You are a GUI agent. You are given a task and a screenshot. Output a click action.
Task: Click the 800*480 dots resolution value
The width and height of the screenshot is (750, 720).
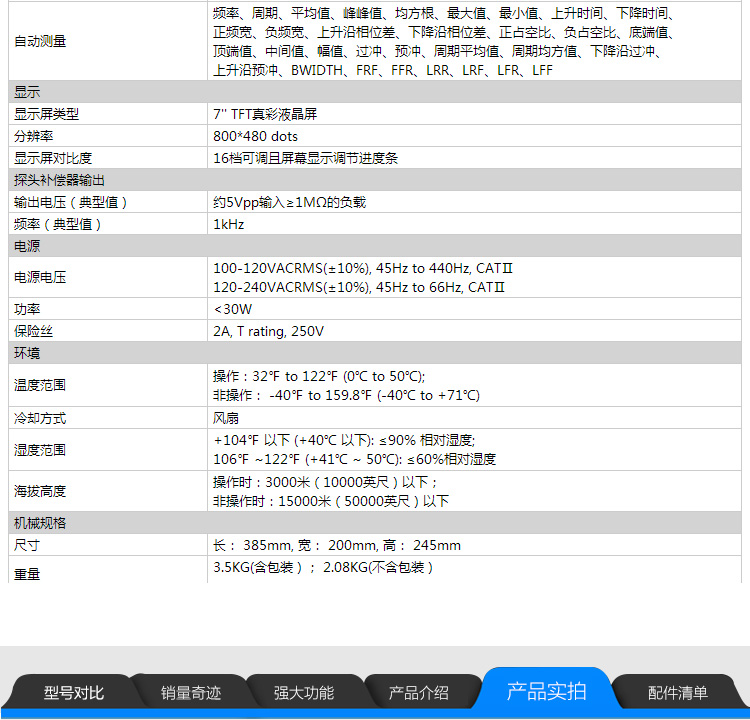pos(256,136)
